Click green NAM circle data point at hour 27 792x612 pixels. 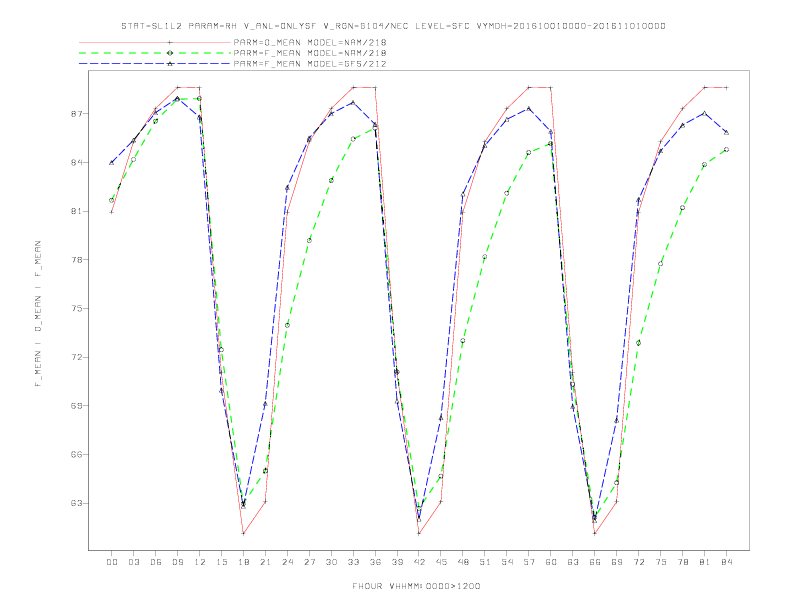pos(309,240)
